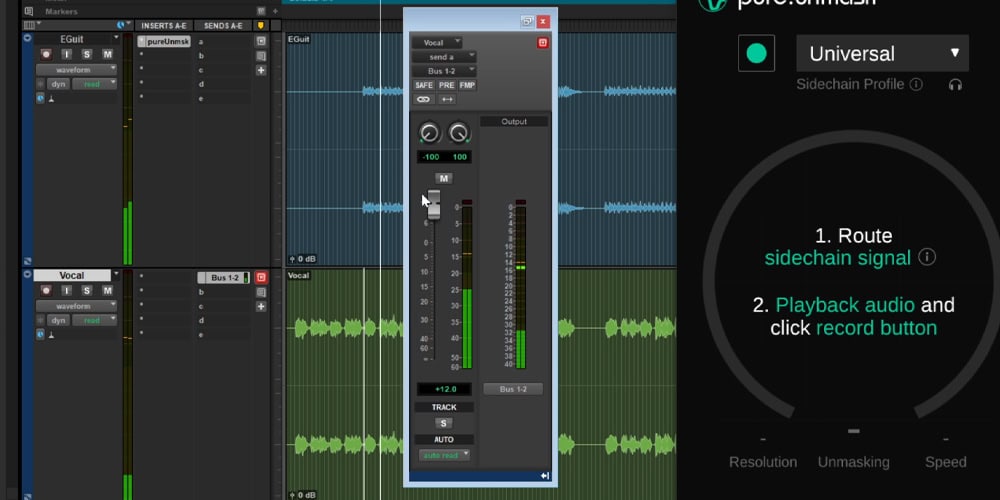Enable input monitoring on Vocal track
Image resolution: width=1000 pixels, height=500 pixels.
coord(66,291)
